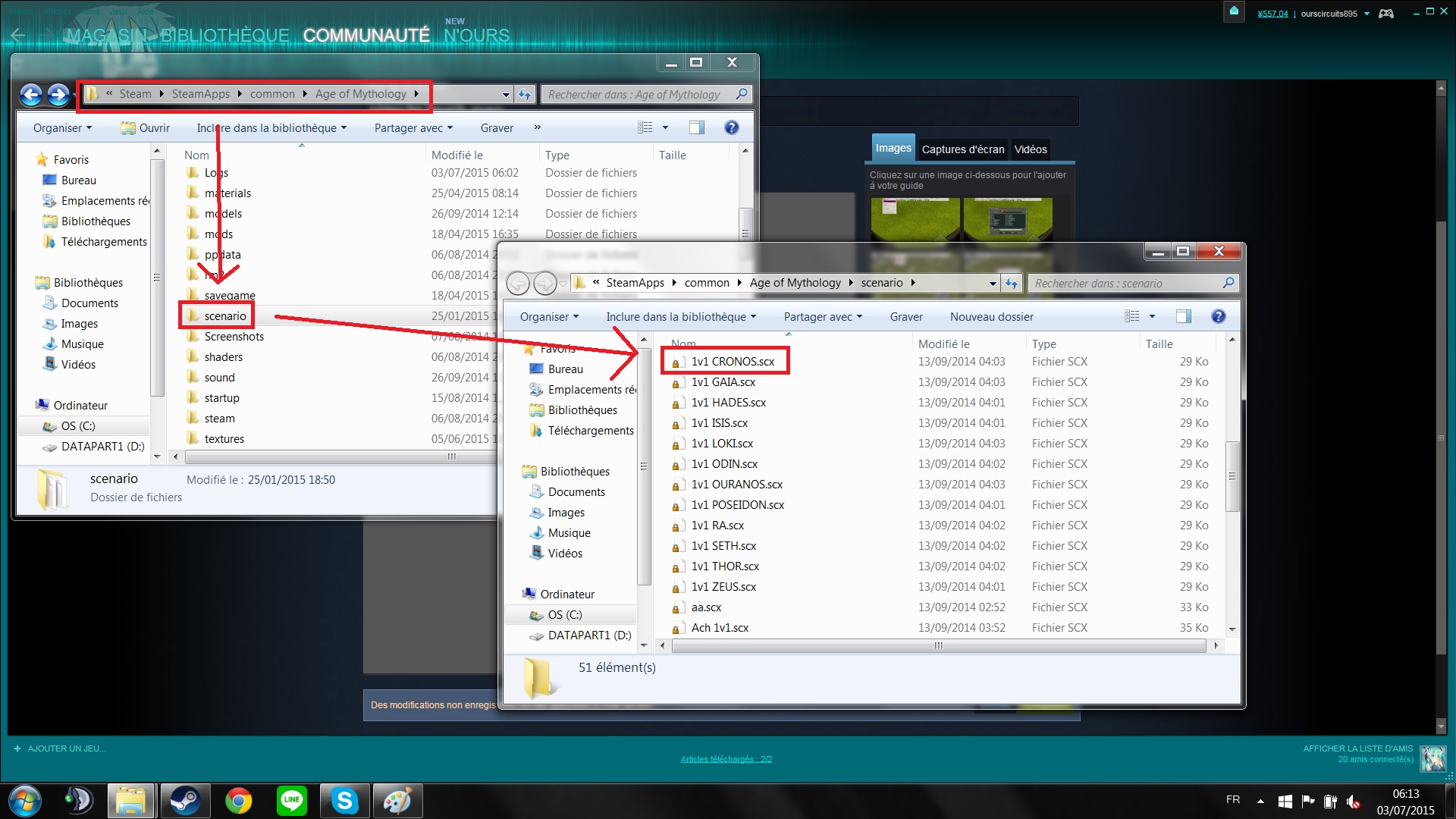Screen dimensions: 1456x819
Task: Switch to the Captures d'écran tab
Action: tap(962, 149)
